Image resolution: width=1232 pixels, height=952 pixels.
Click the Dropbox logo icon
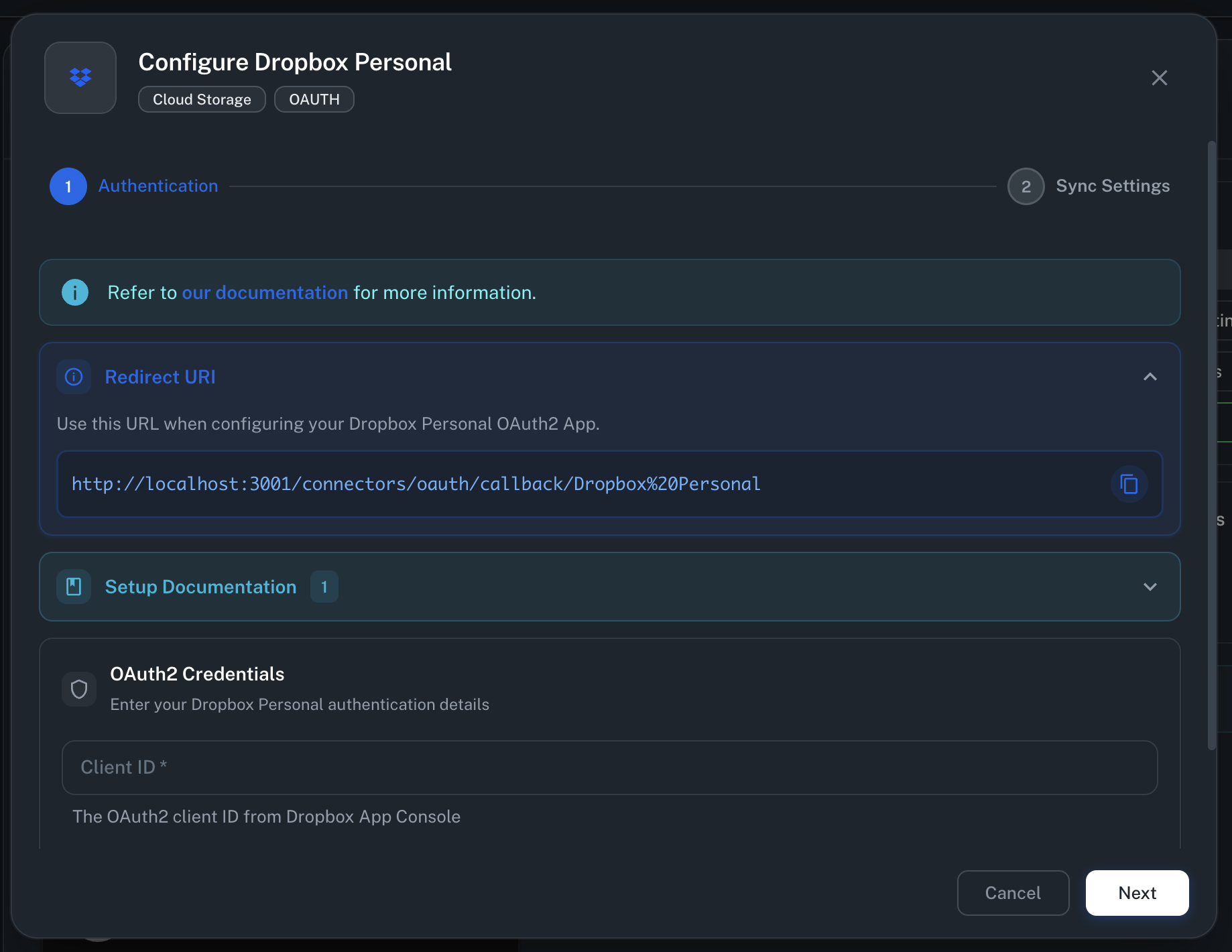pos(80,77)
